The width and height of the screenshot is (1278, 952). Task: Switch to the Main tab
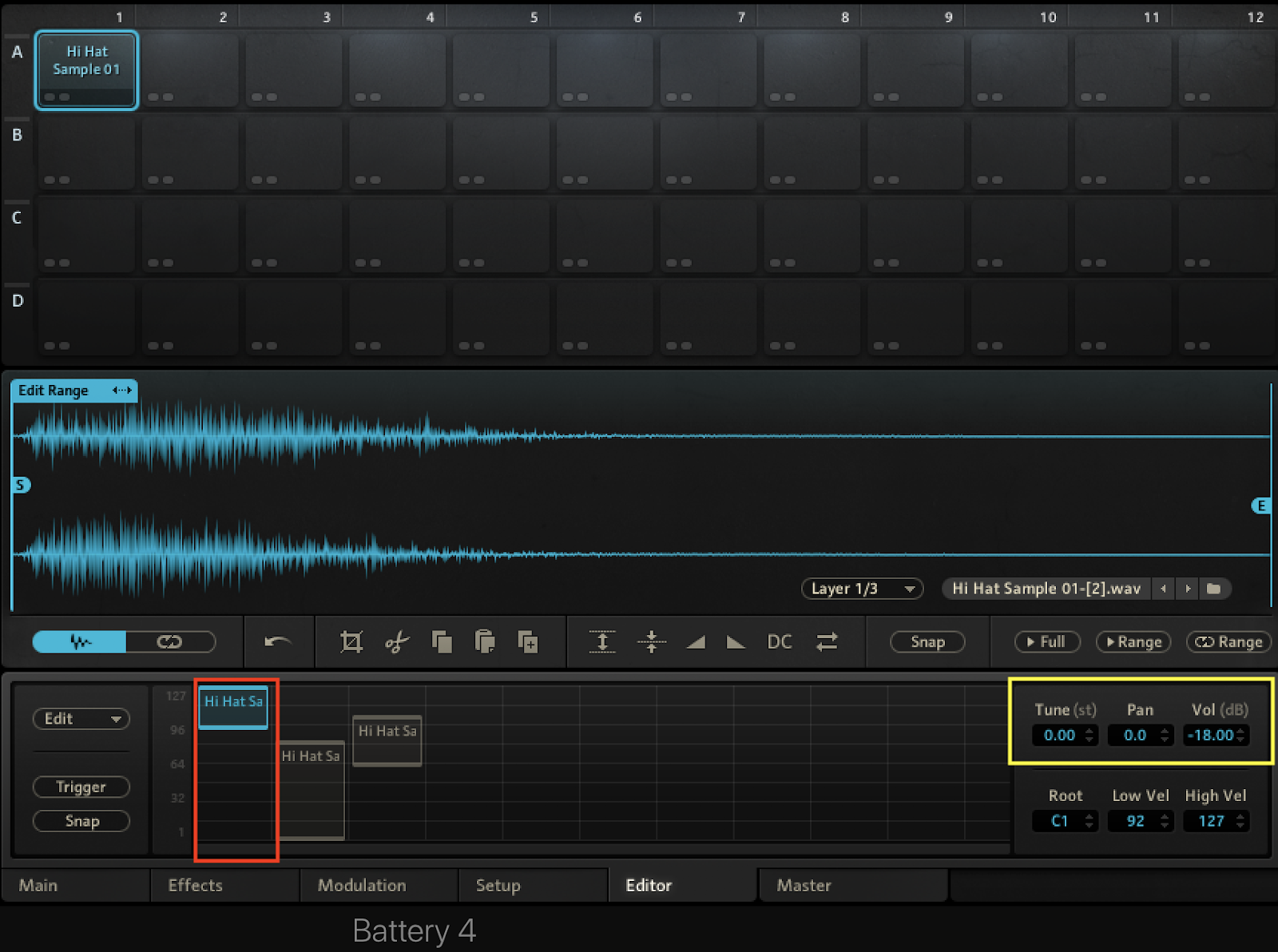[x=76, y=885]
